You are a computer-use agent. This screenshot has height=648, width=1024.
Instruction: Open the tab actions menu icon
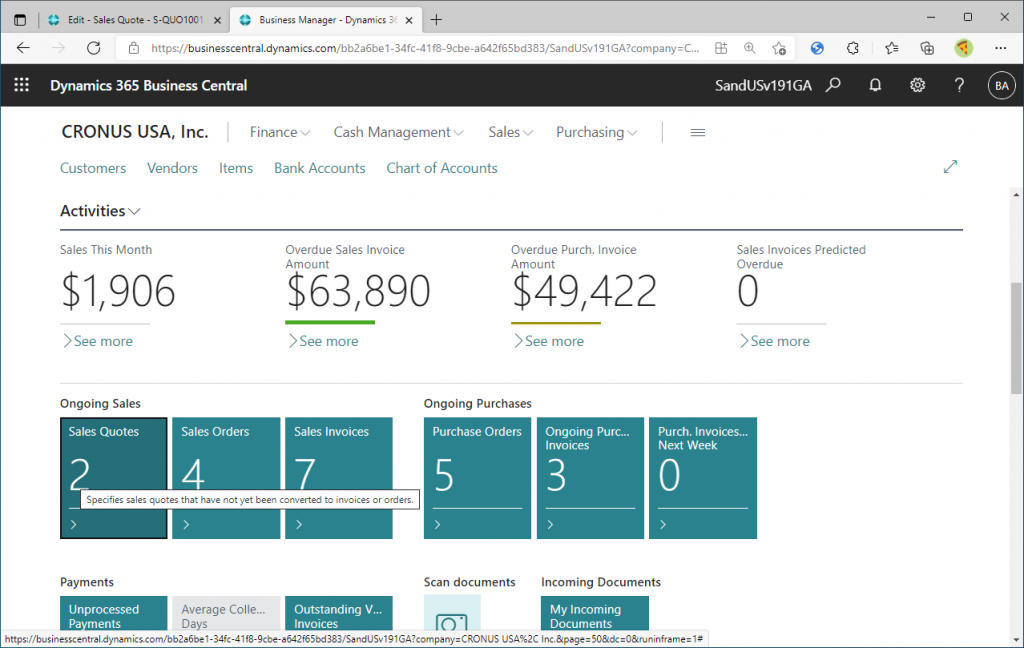pos(20,20)
